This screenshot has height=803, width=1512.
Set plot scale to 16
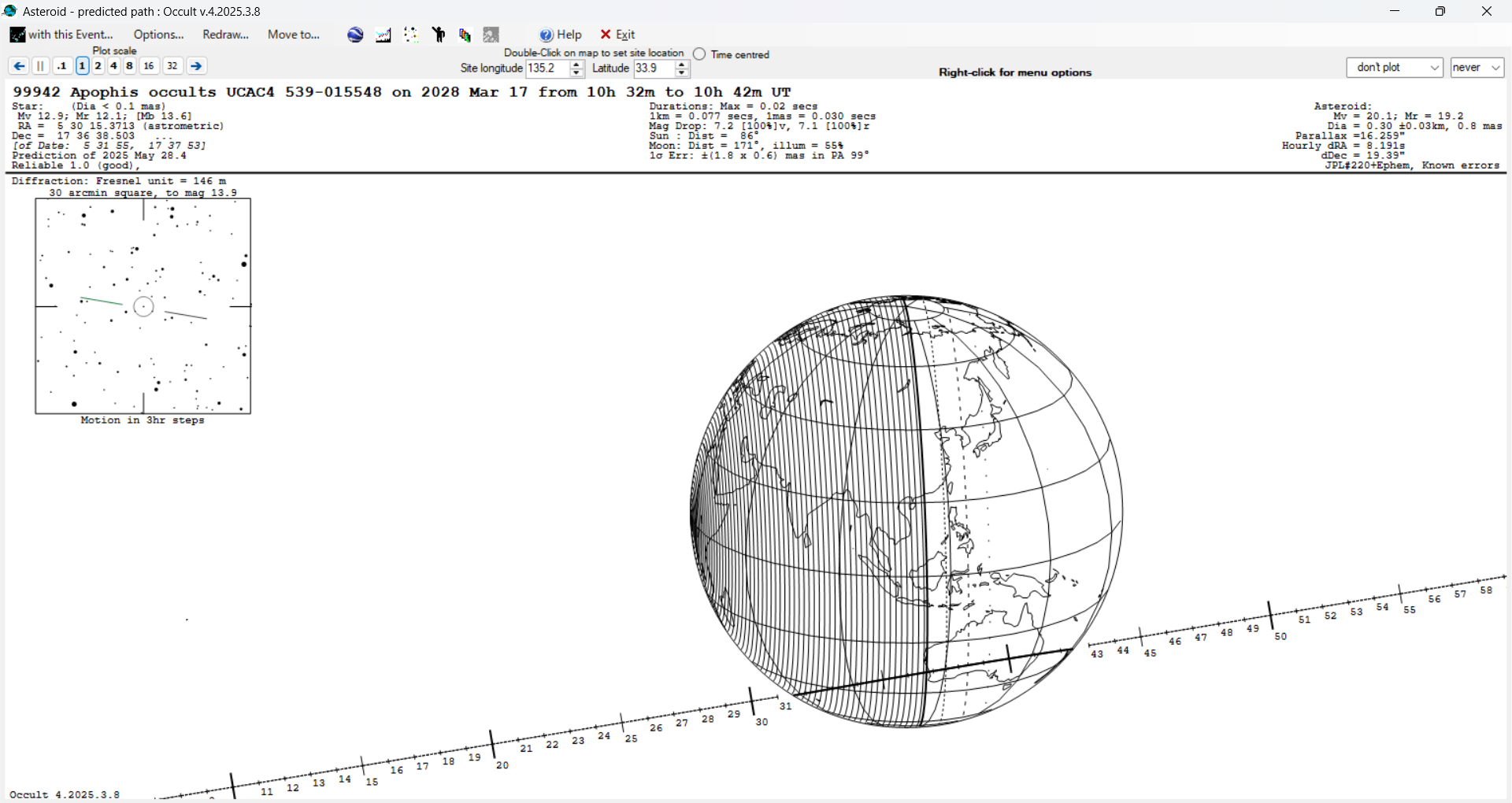coord(149,66)
